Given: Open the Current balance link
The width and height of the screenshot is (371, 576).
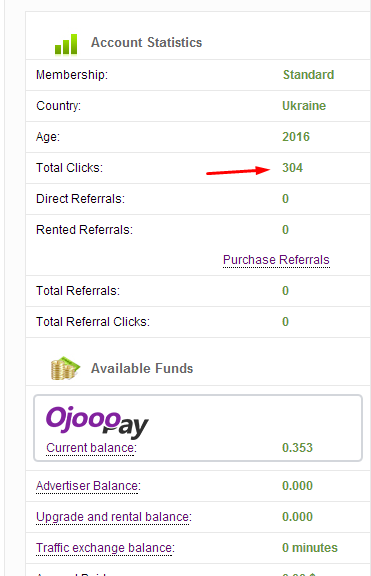Looking at the screenshot, I should (x=91, y=448).
